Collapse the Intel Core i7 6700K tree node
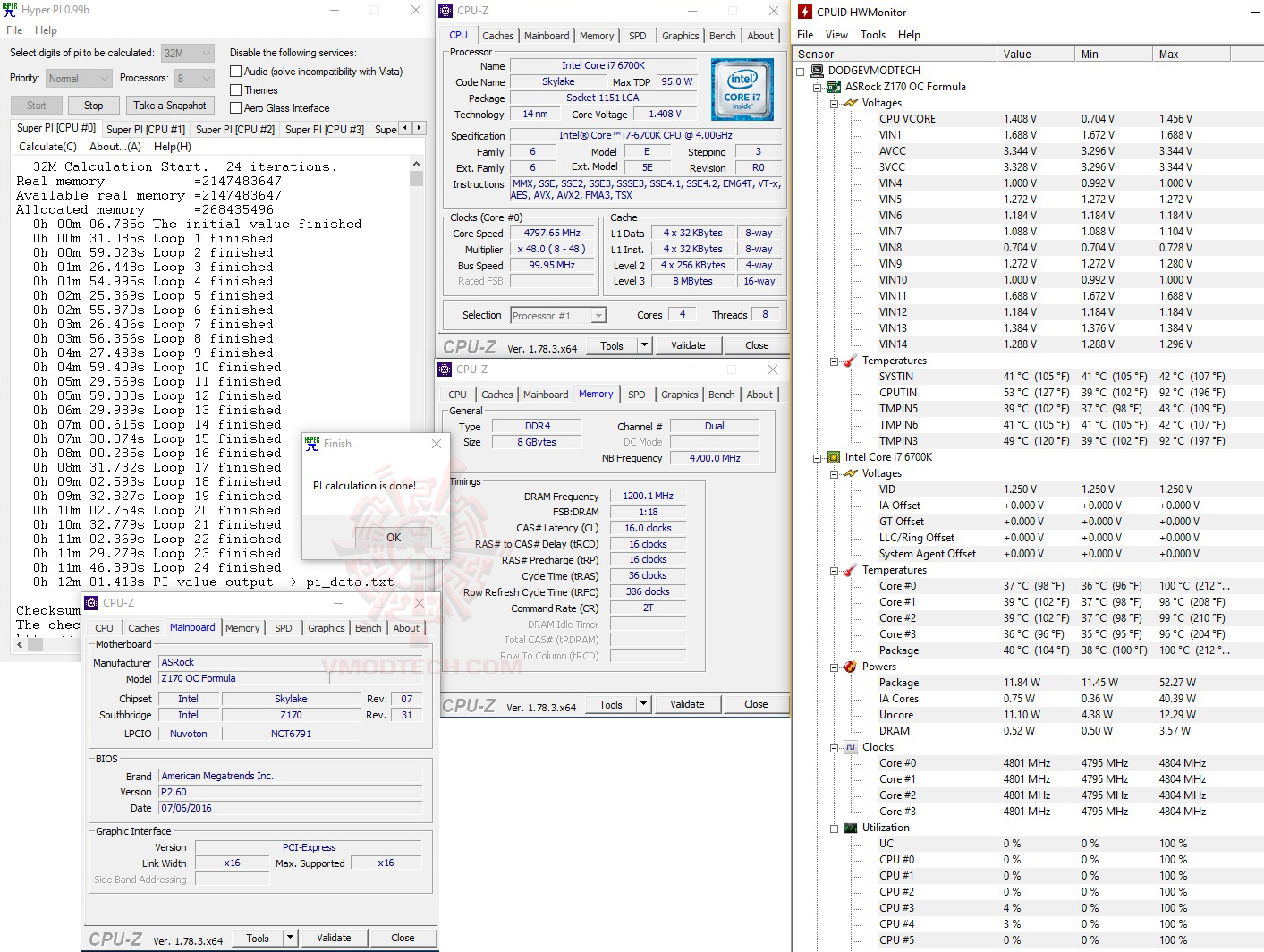Screen dimensions: 1264x952 [x=818, y=457]
